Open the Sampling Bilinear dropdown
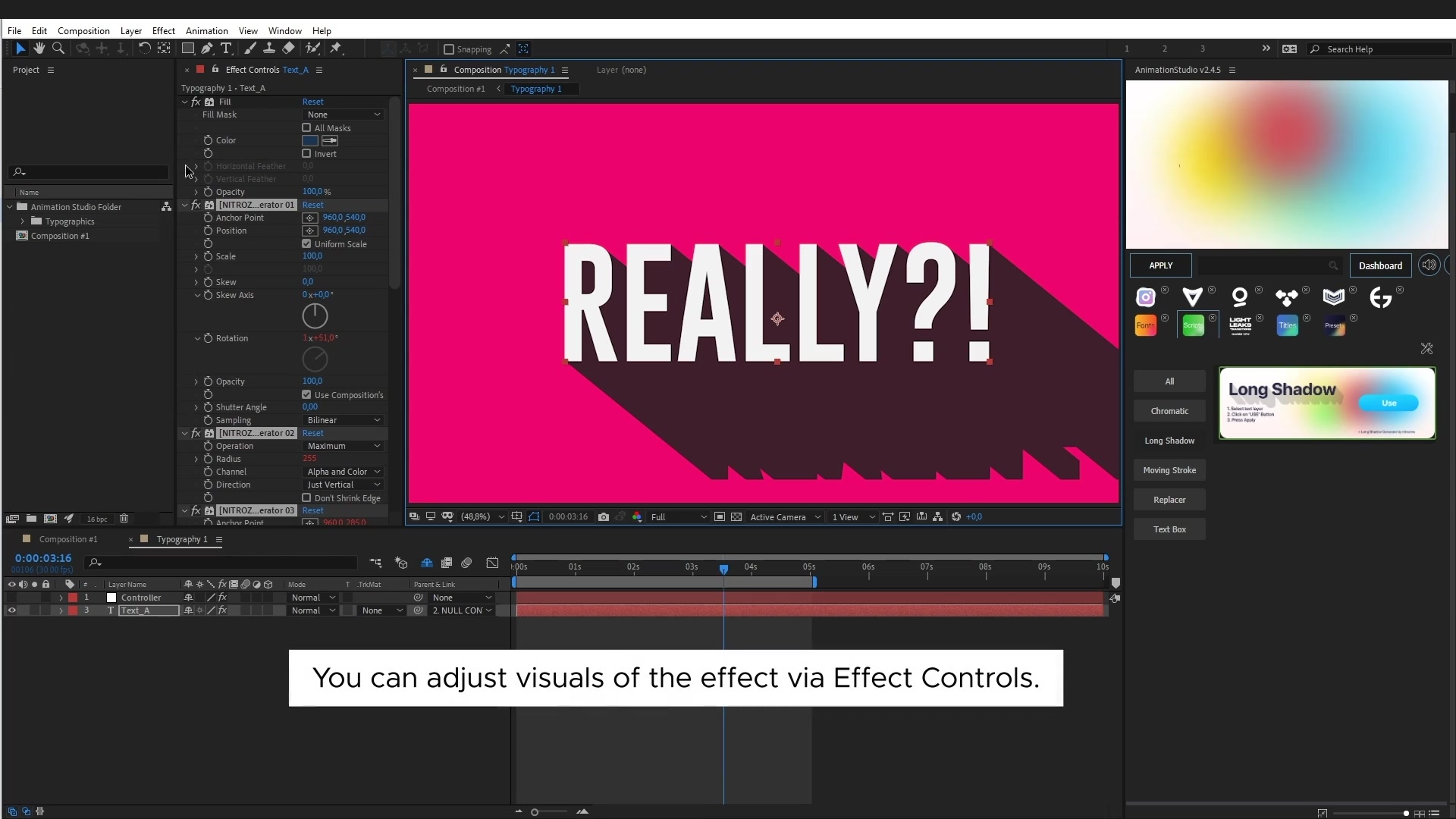1456x819 pixels. (x=344, y=420)
